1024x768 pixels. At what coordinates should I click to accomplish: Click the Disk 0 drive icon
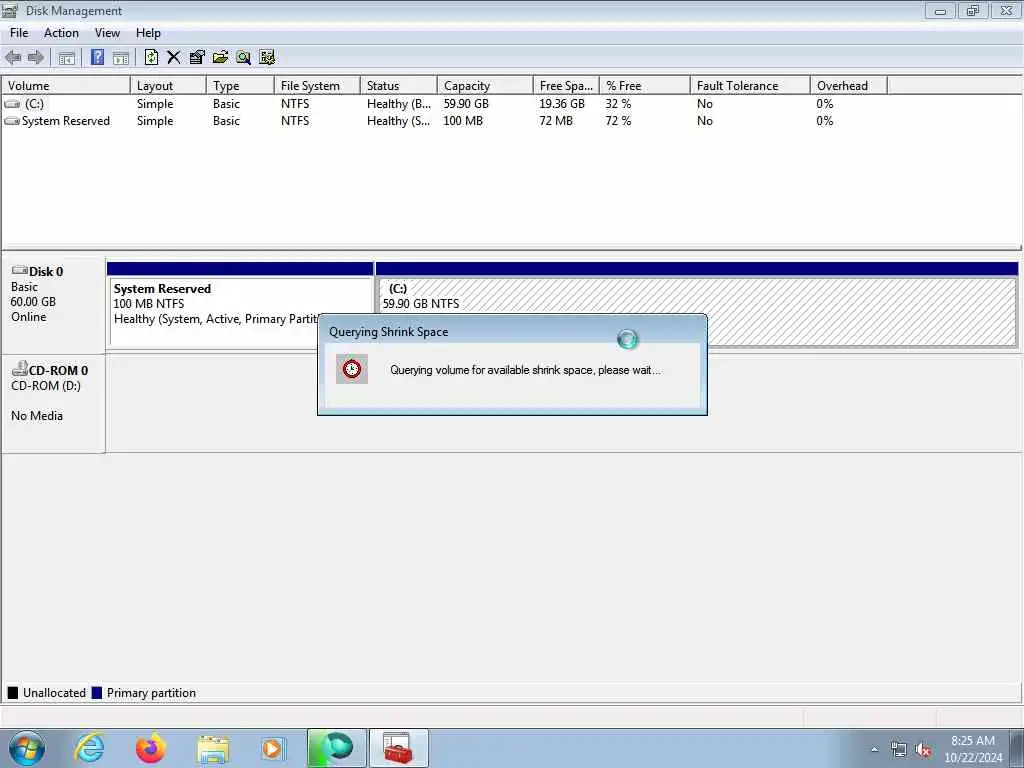(x=20, y=270)
